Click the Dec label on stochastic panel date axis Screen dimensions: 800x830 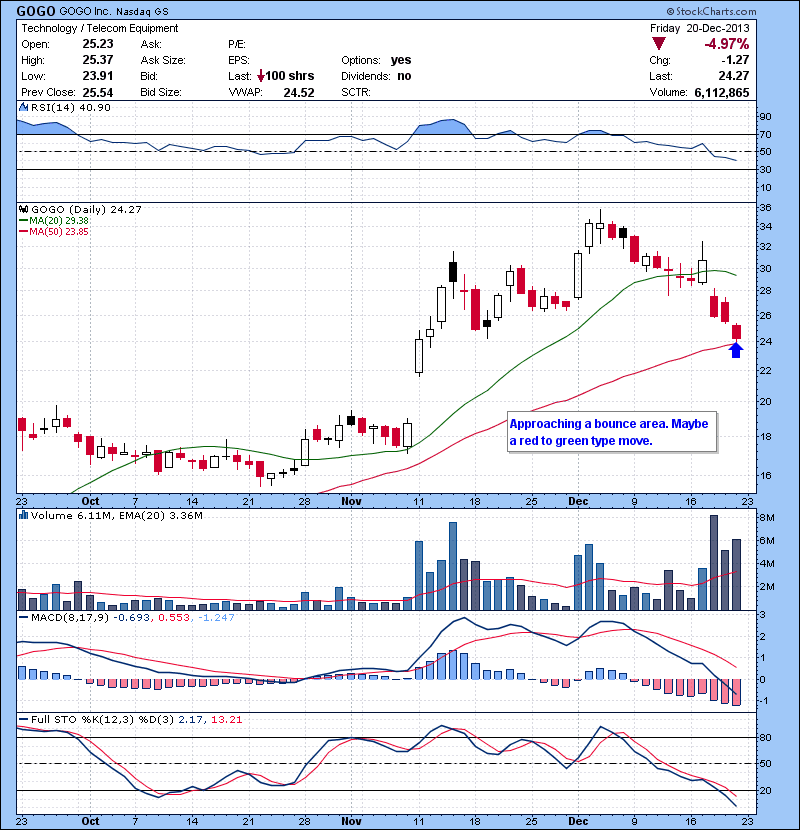point(578,821)
